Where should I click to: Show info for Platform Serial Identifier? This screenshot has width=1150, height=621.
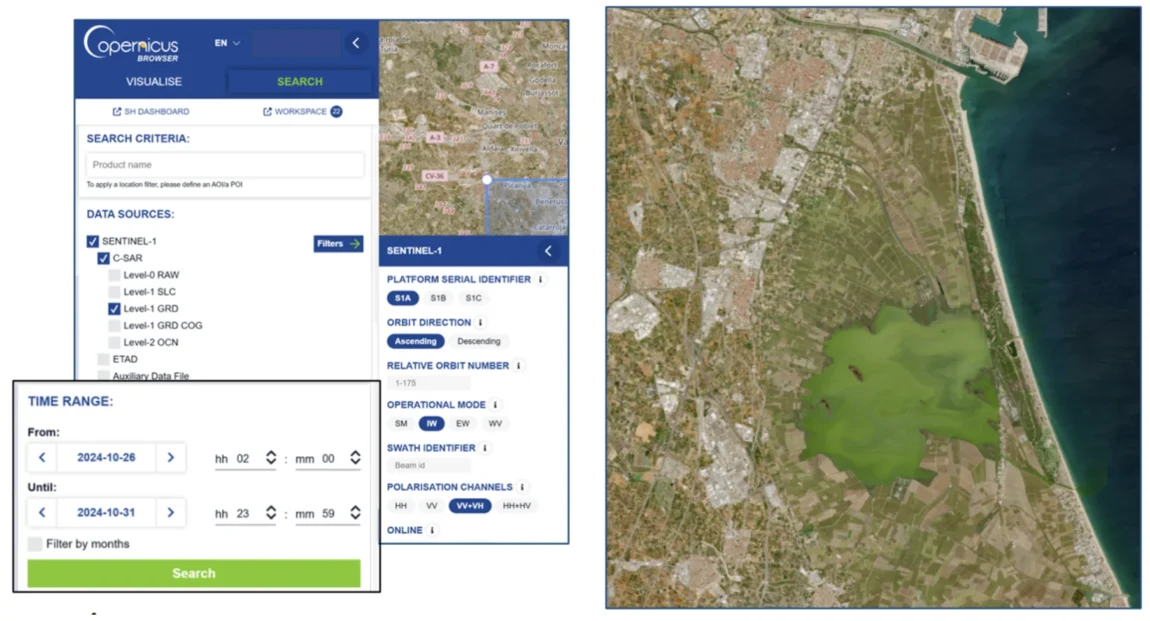(x=541, y=279)
